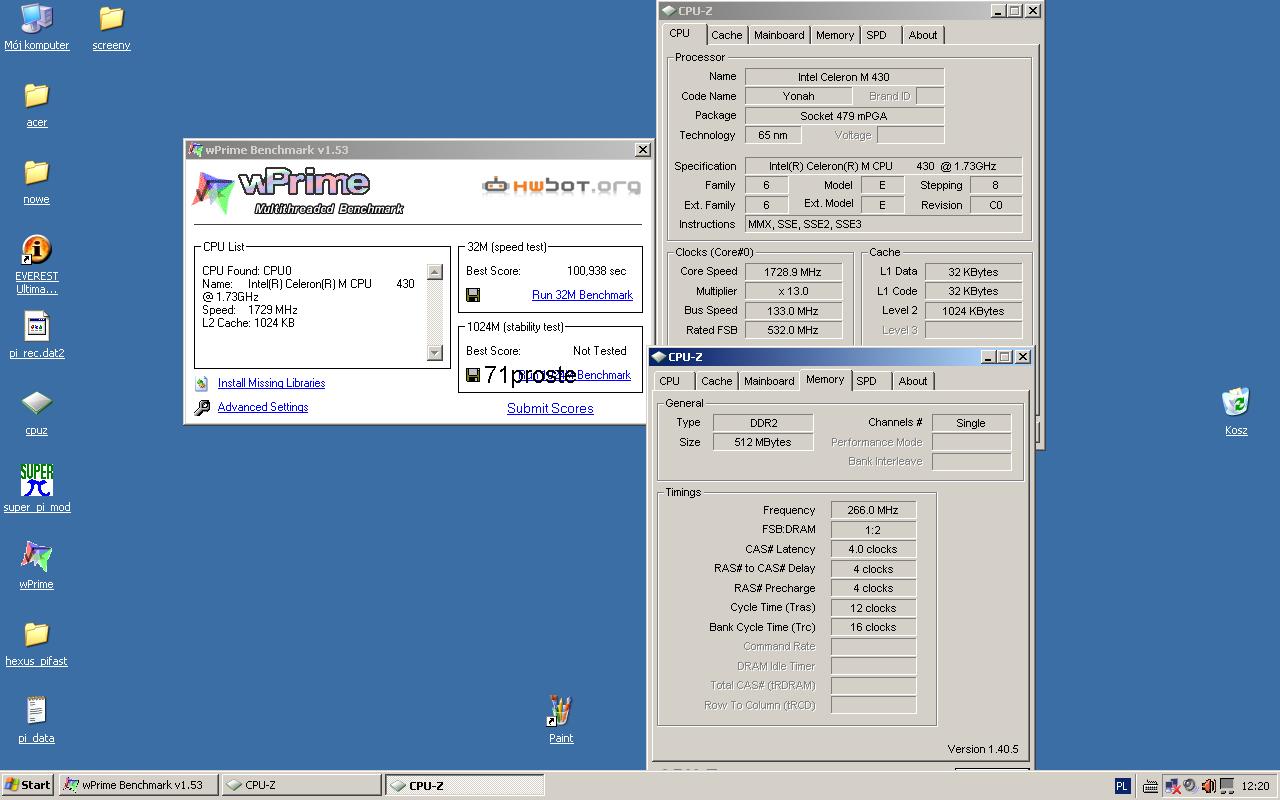Image resolution: width=1280 pixels, height=800 pixels.
Task: Open Memory tab in the rear CPU-Z window
Action: click(835, 35)
